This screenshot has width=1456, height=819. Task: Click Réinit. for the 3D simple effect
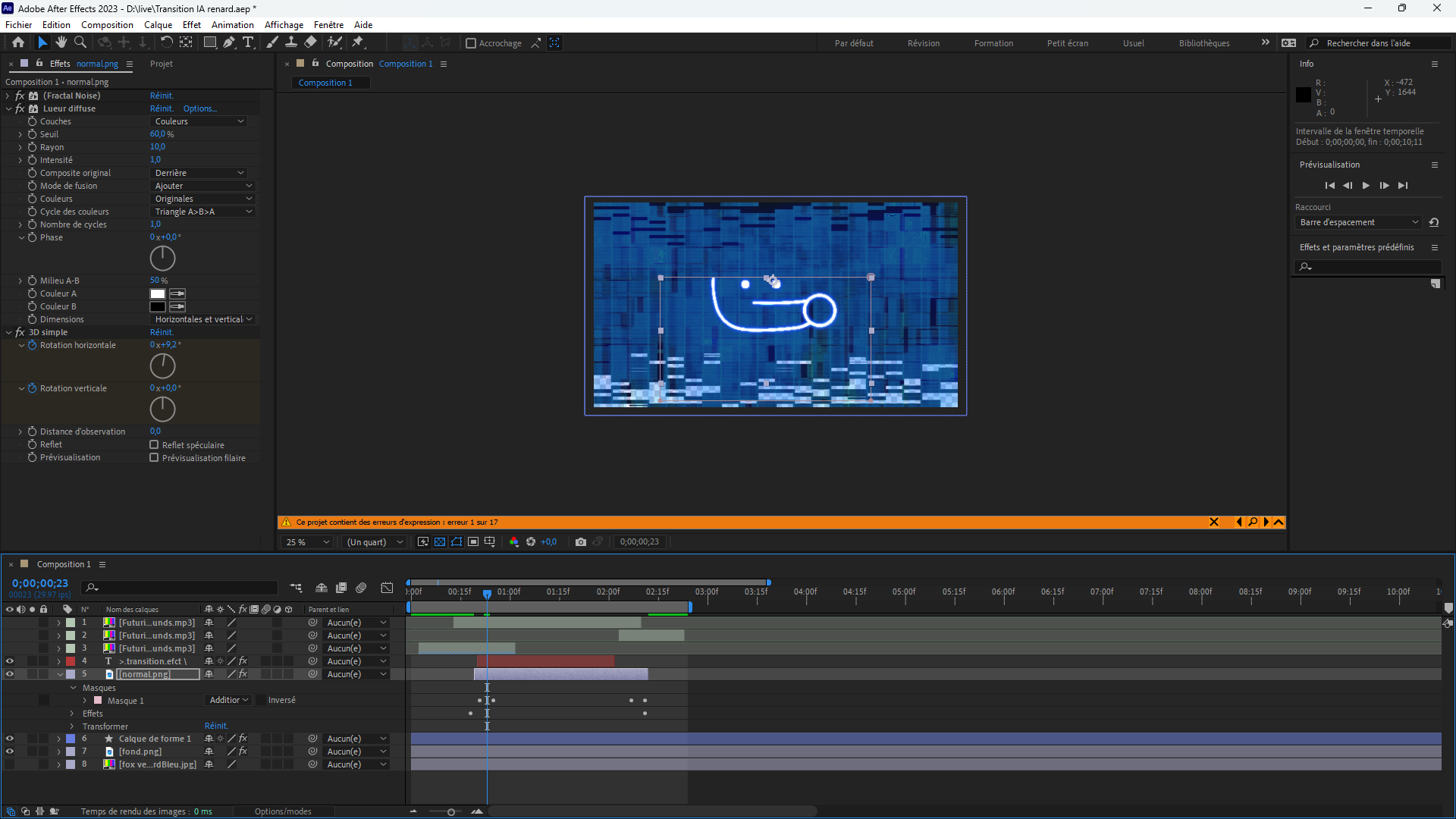[162, 332]
